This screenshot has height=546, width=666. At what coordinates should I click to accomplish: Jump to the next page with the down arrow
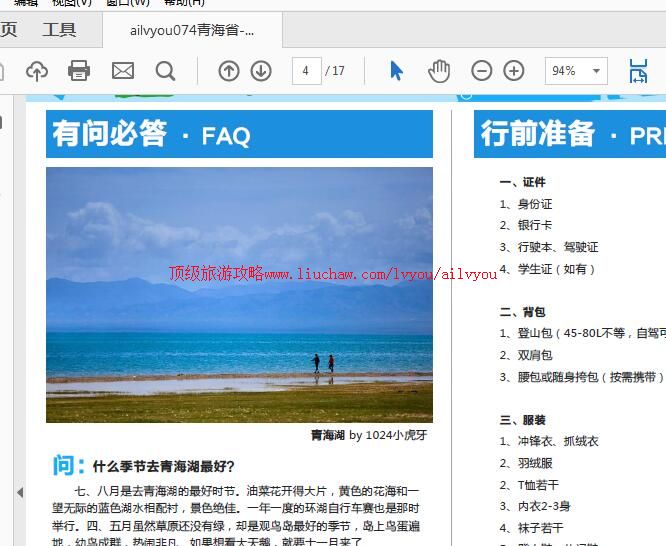coord(261,71)
